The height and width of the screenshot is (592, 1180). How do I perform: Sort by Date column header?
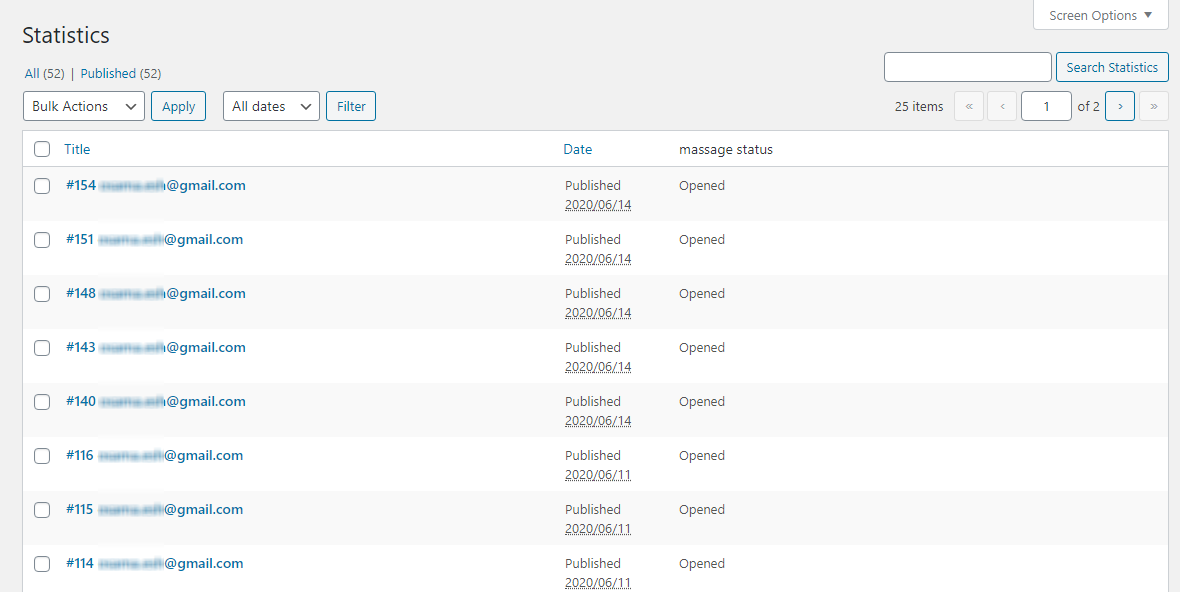click(x=577, y=149)
